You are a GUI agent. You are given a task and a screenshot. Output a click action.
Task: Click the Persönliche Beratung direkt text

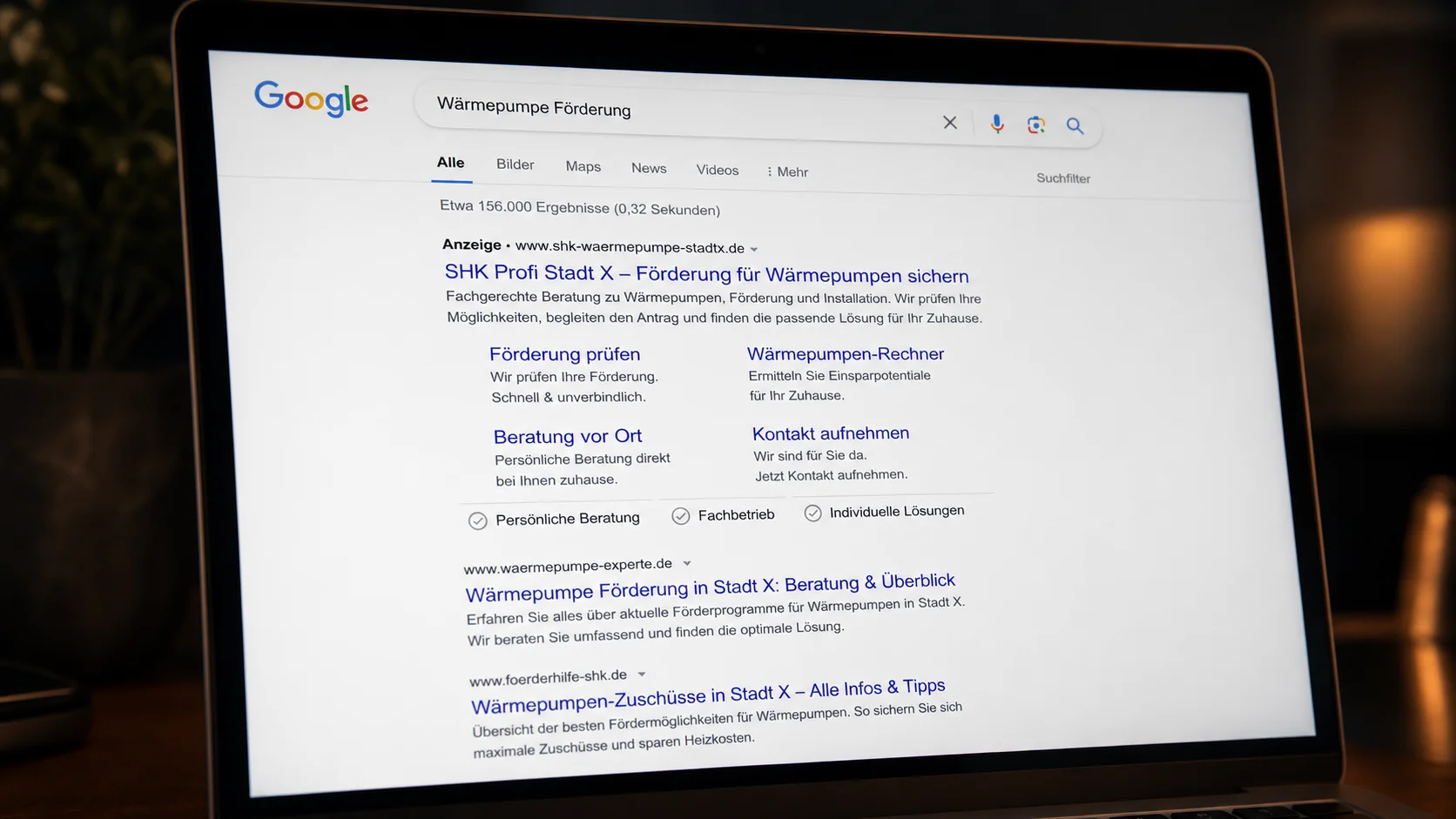(583, 459)
